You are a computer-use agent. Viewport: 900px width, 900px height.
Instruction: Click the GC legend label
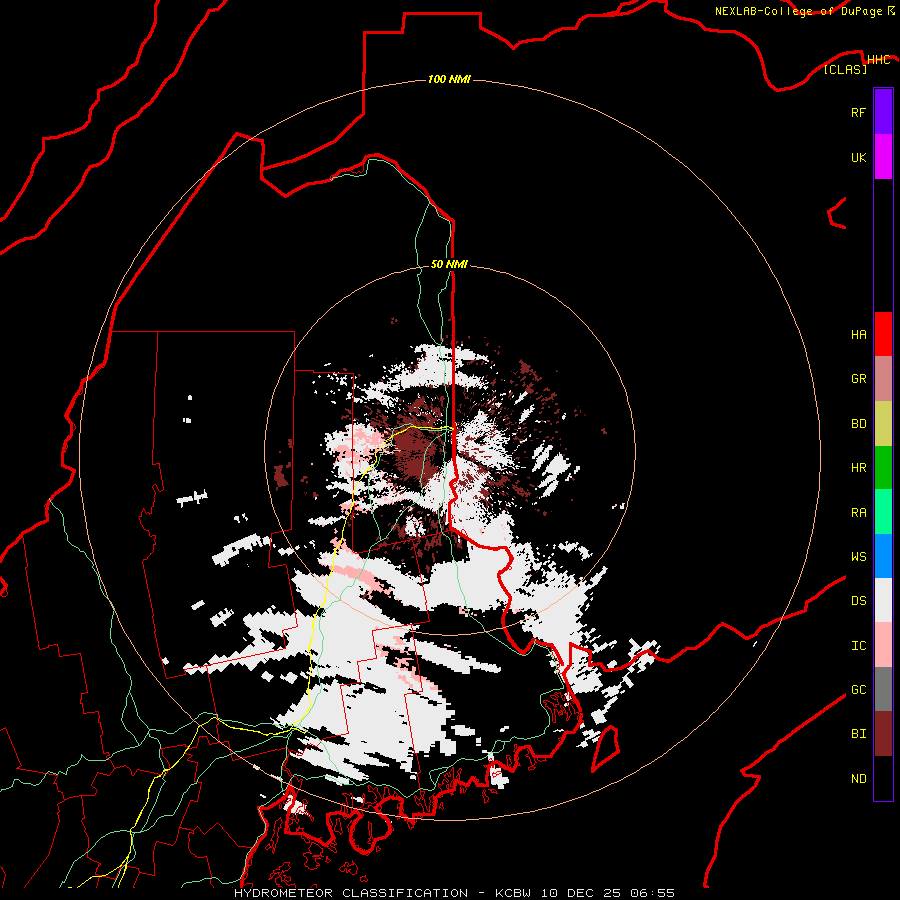click(x=858, y=689)
